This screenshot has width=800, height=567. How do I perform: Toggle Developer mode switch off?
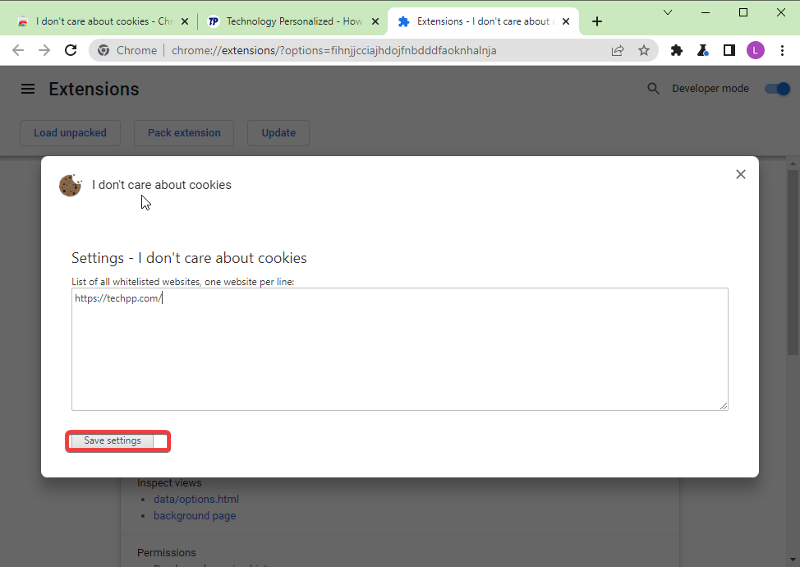777,89
